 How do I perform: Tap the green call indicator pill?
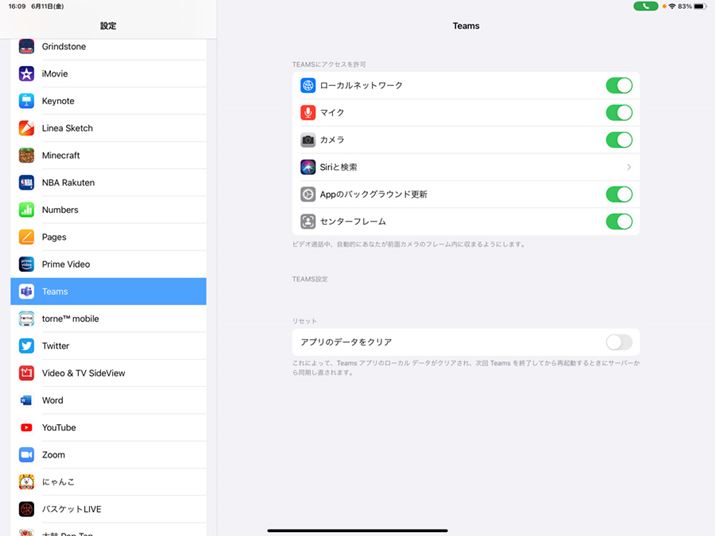645,6
